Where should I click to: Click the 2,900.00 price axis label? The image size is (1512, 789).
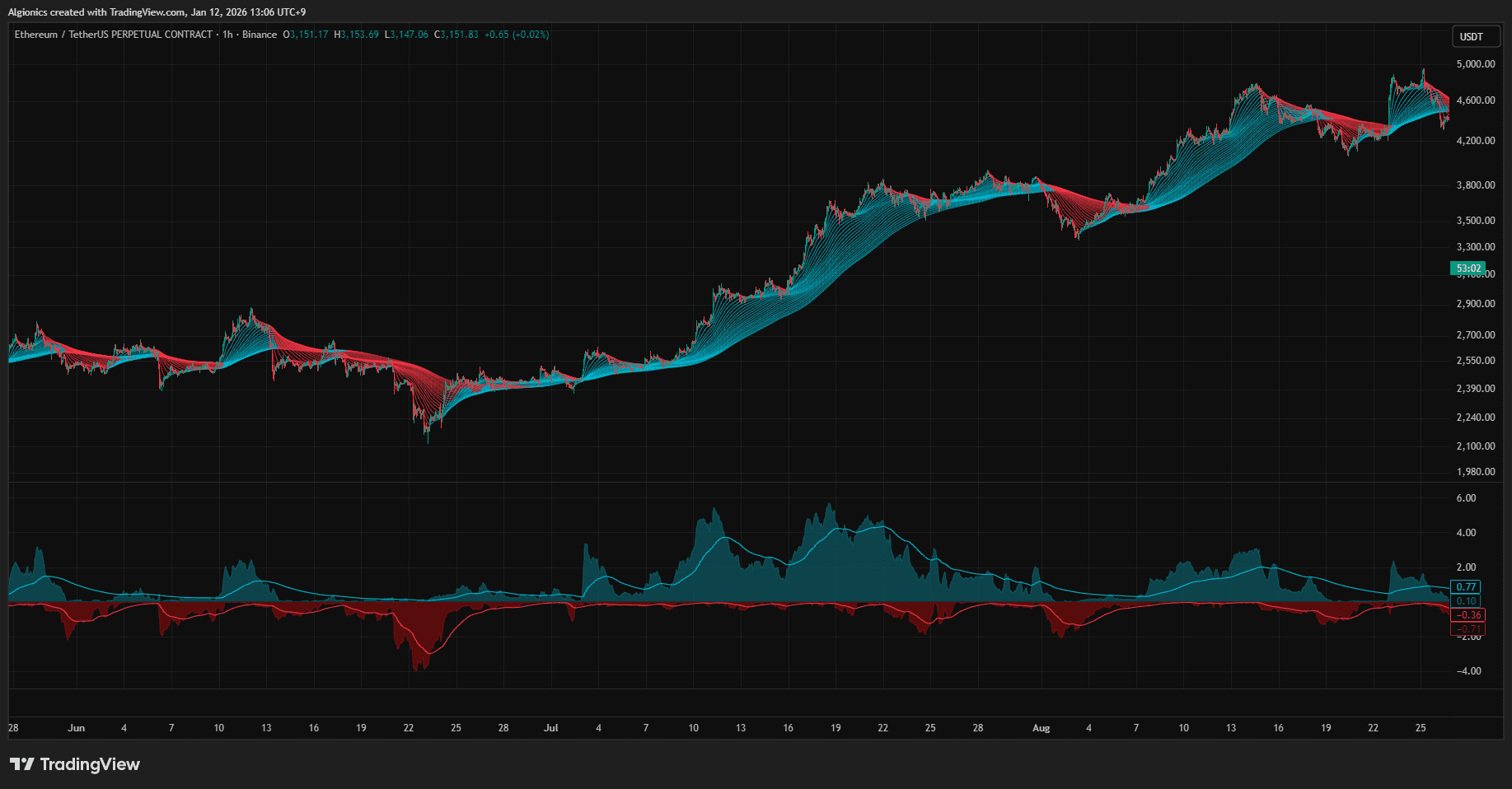(x=1476, y=304)
